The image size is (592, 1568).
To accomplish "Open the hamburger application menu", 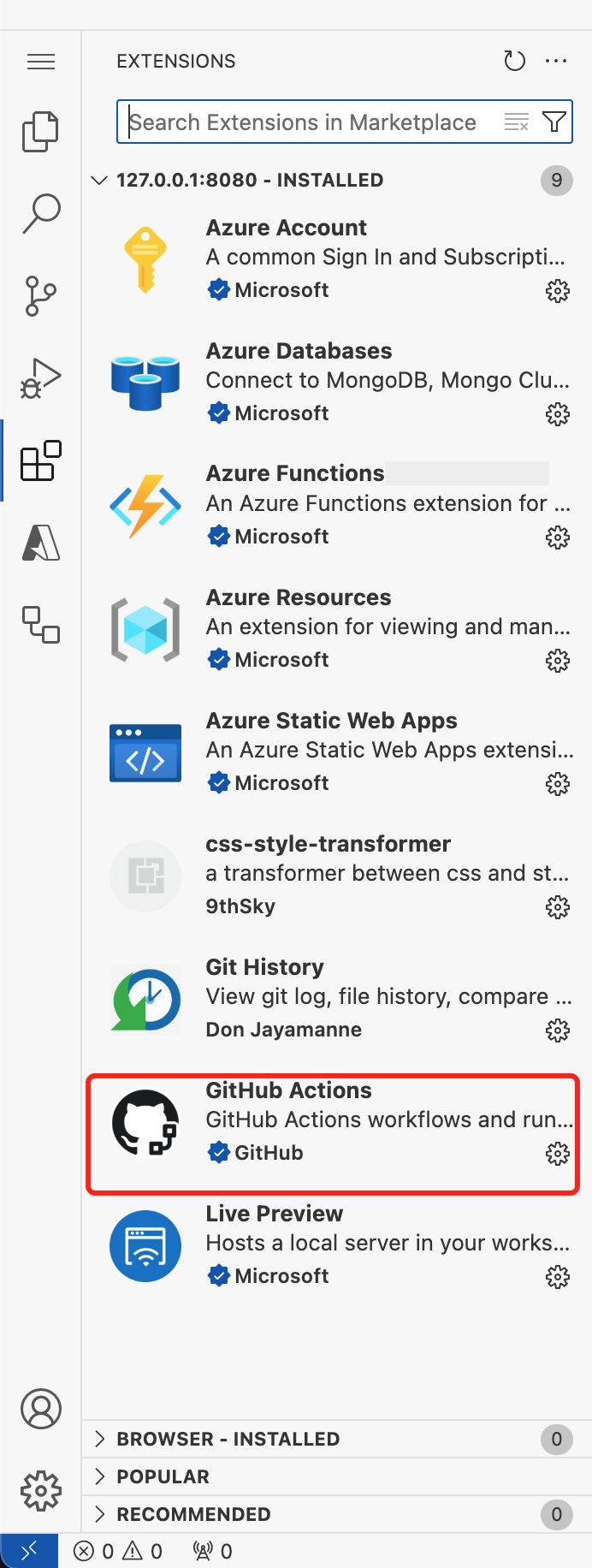I will (40, 62).
